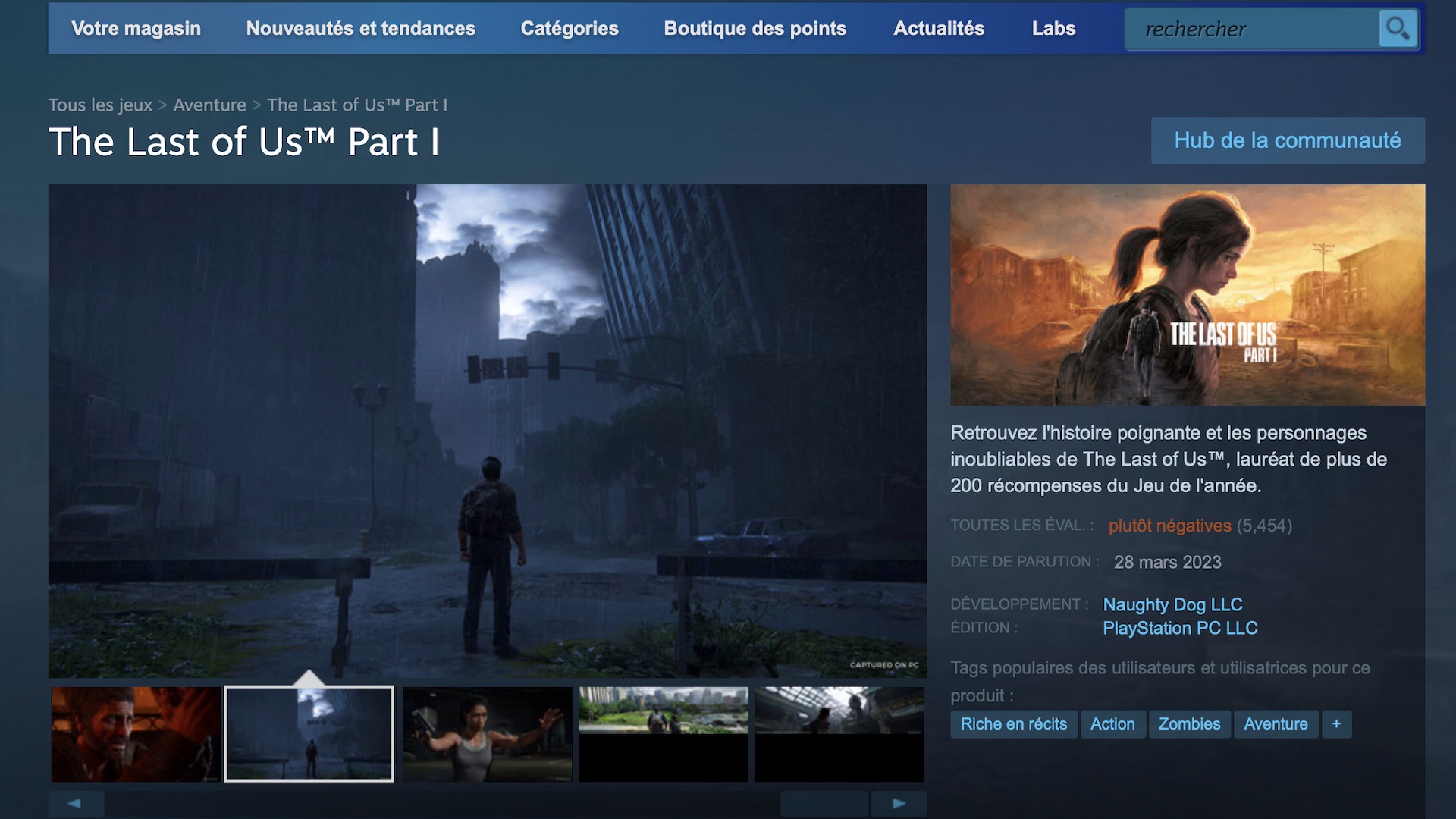Viewport: 1456px width, 819px height.
Task: Click the Hub de la communauté button
Action: (x=1289, y=139)
